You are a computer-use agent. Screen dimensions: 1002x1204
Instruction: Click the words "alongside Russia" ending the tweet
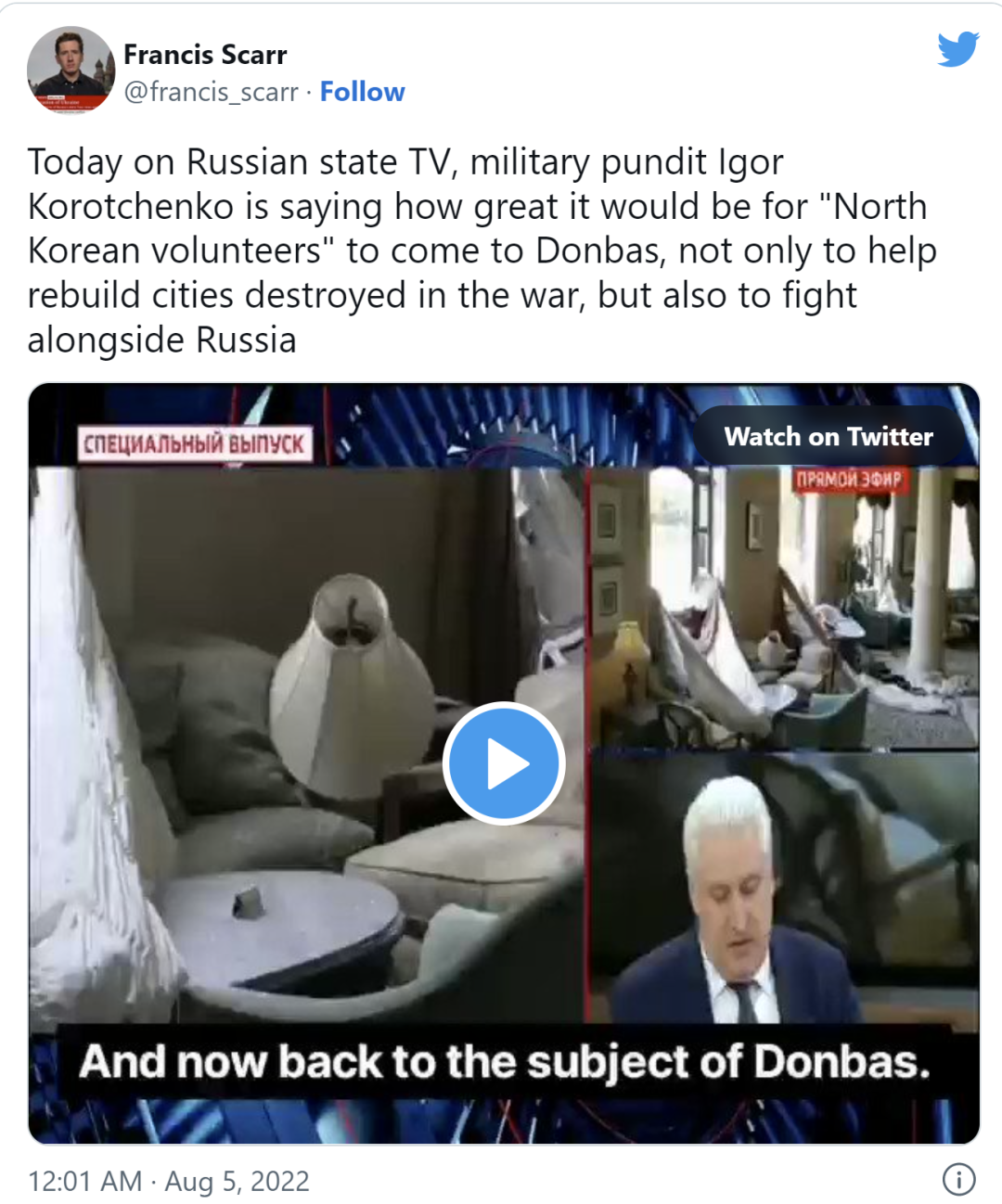click(x=161, y=339)
